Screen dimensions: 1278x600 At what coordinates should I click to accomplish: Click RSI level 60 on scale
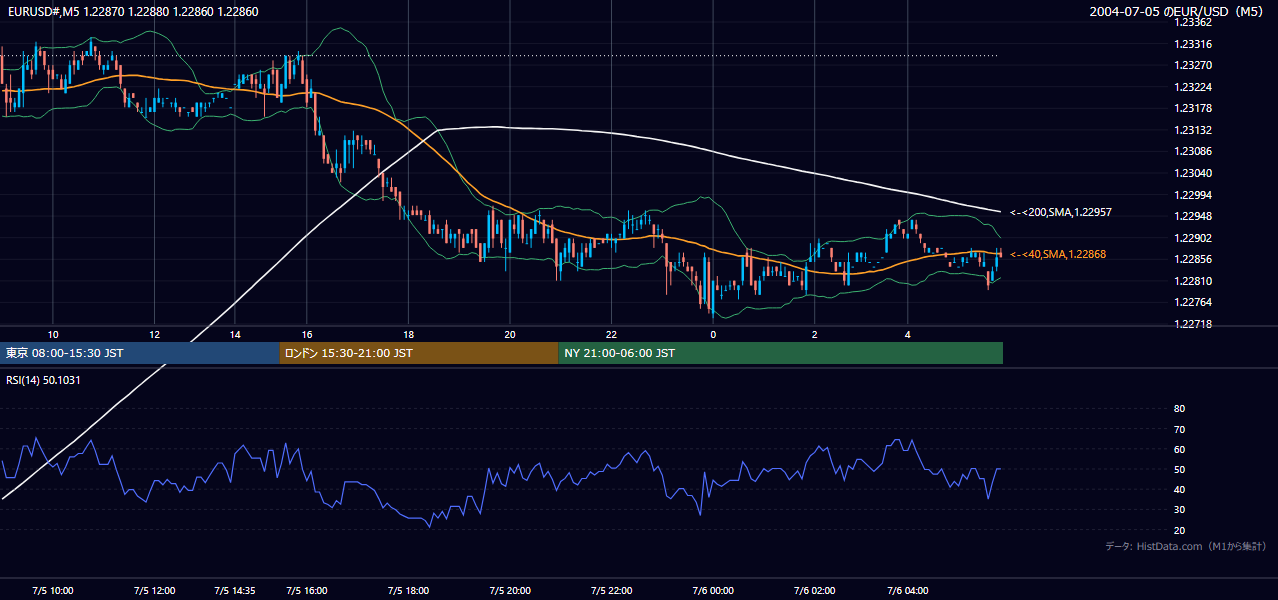1179,449
